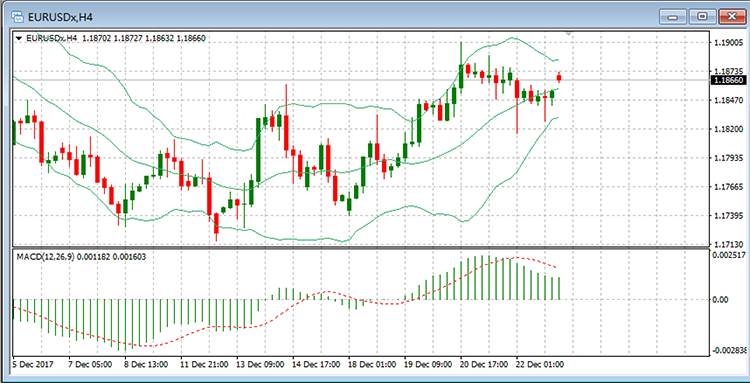Click the 20 Dec 17:00 time label
The height and width of the screenshot is (383, 750).
(x=485, y=364)
